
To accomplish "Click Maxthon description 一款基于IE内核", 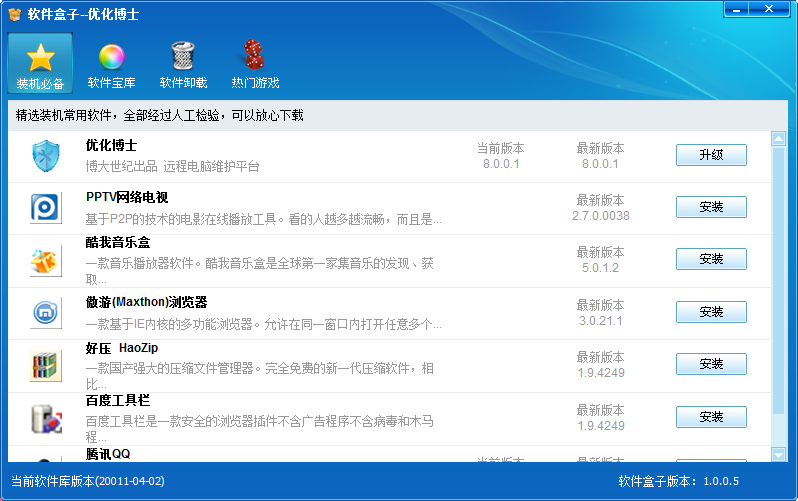I will click(263, 324).
